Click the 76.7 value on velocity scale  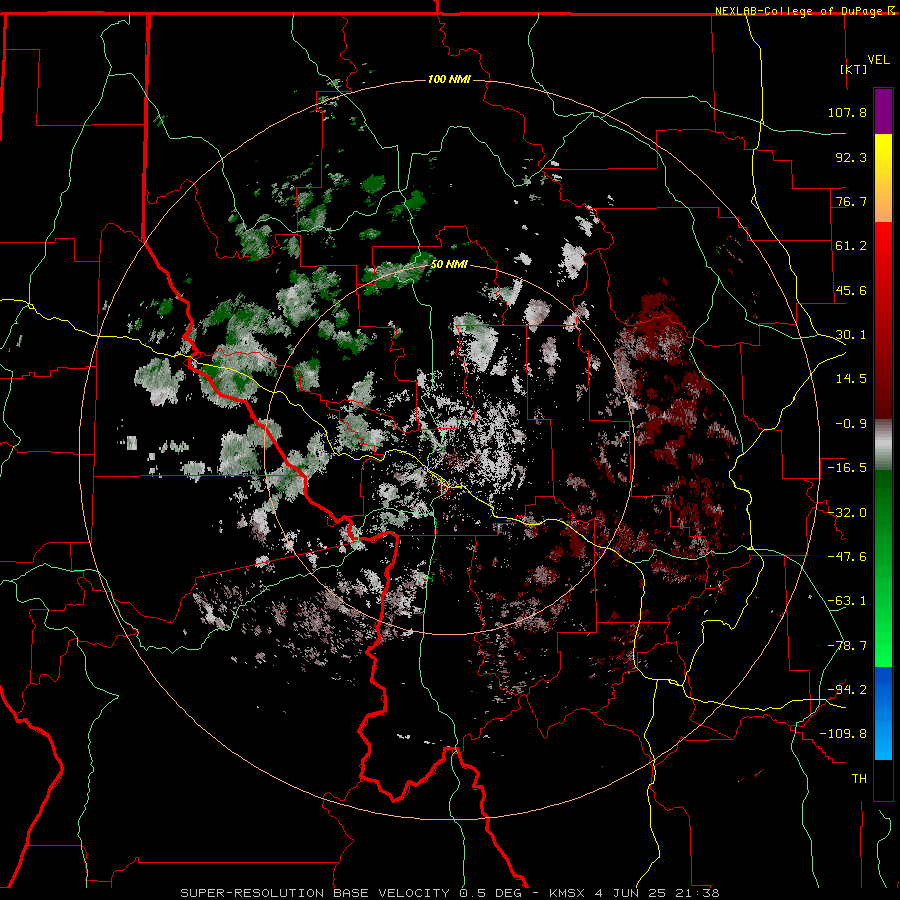851,201
